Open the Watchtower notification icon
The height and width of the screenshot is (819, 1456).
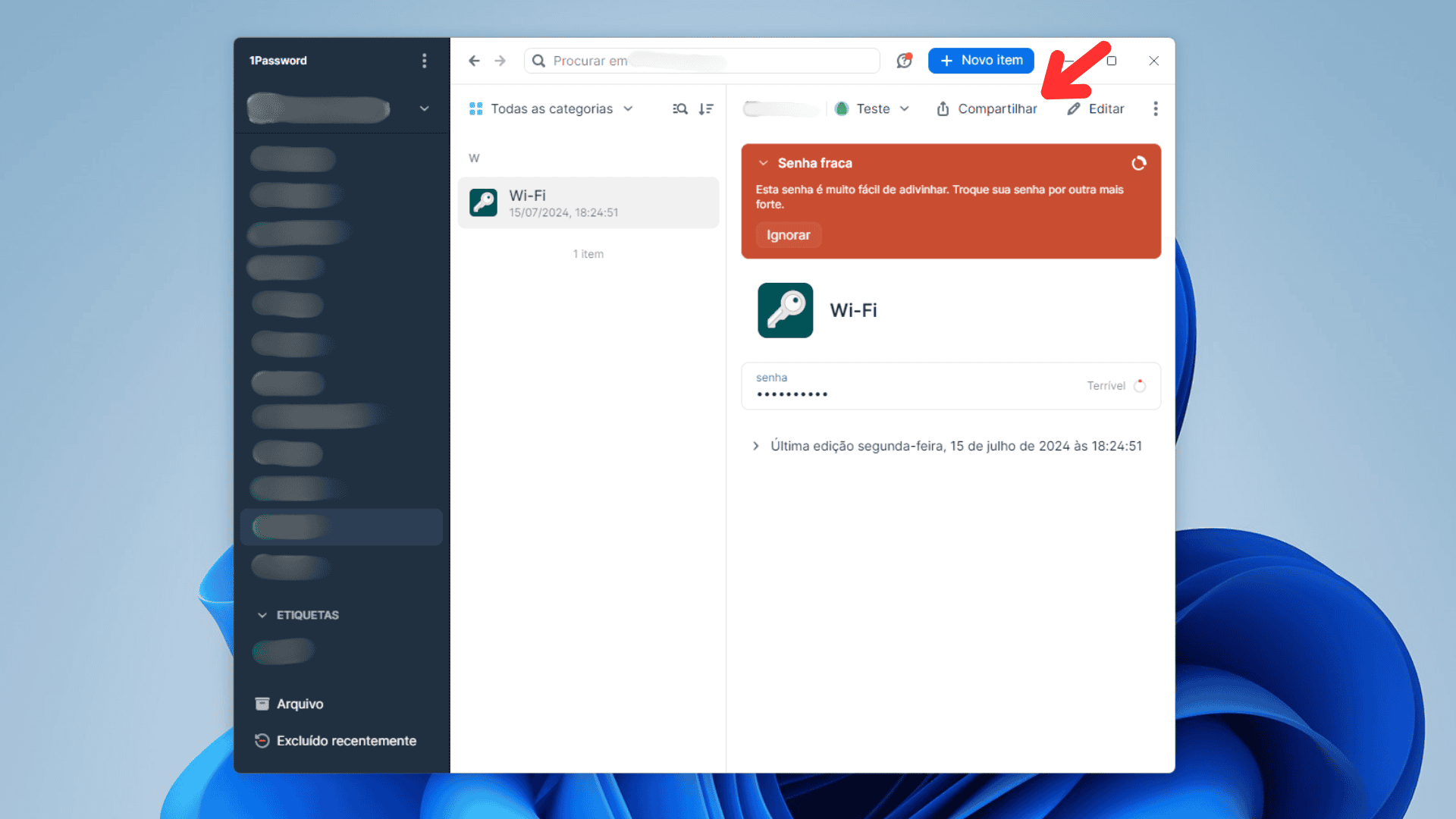pyautogui.click(x=904, y=61)
